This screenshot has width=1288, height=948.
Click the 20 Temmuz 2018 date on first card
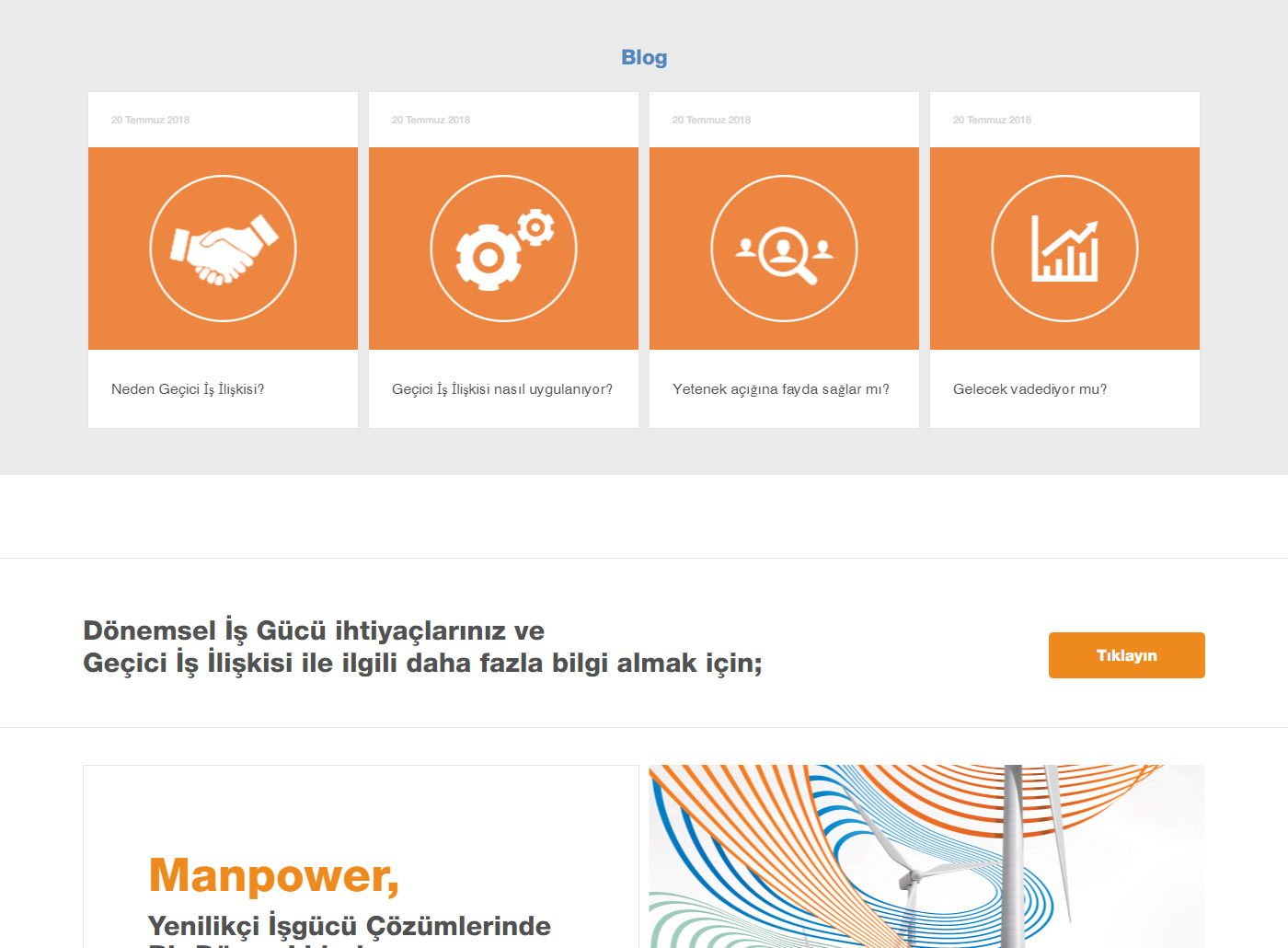(150, 120)
